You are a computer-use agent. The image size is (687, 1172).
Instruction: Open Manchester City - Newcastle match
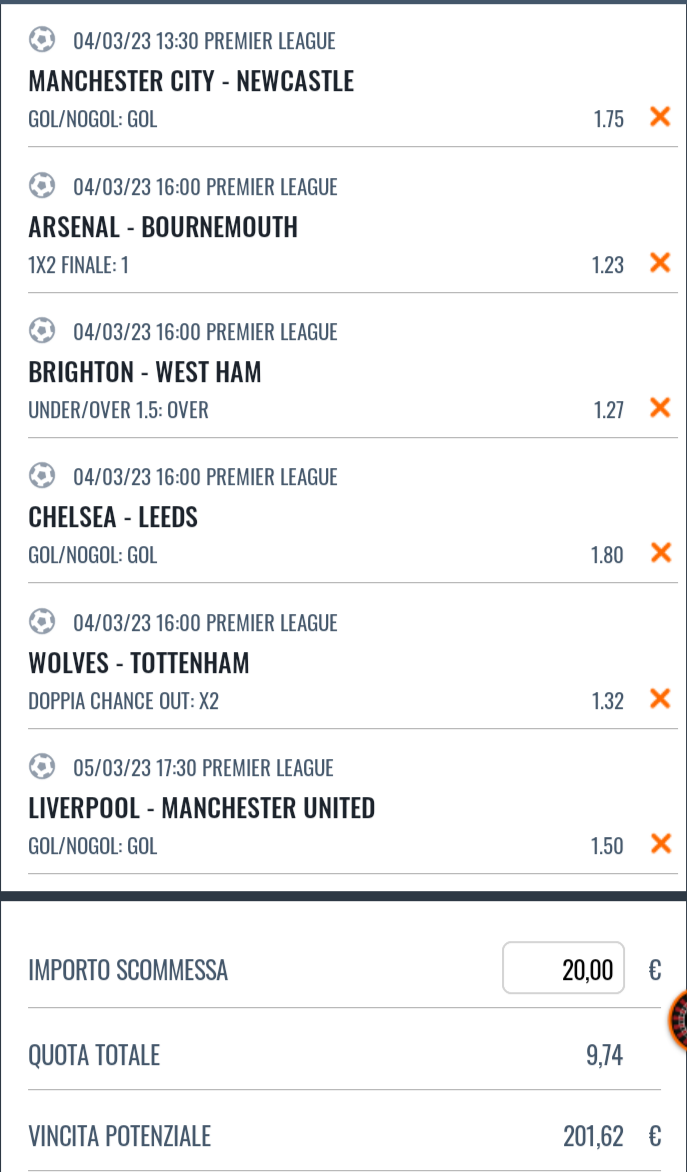pyautogui.click(x=191, y=81)
